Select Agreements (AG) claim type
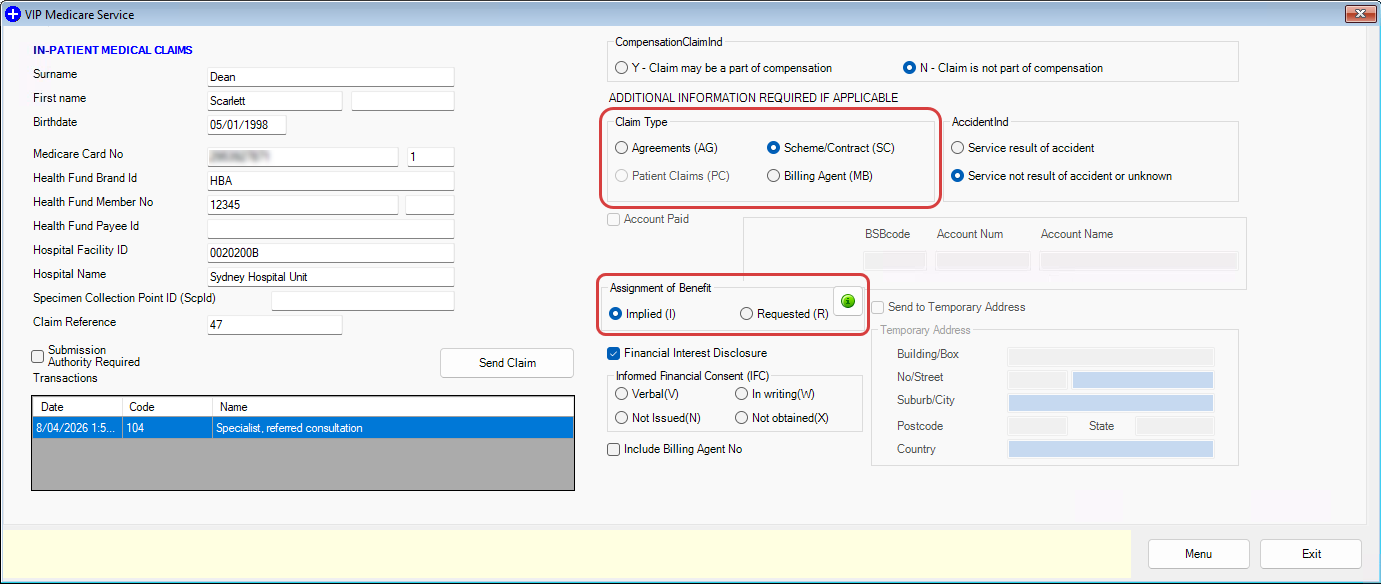1381x584 pixels. click(x=622, y=148)
